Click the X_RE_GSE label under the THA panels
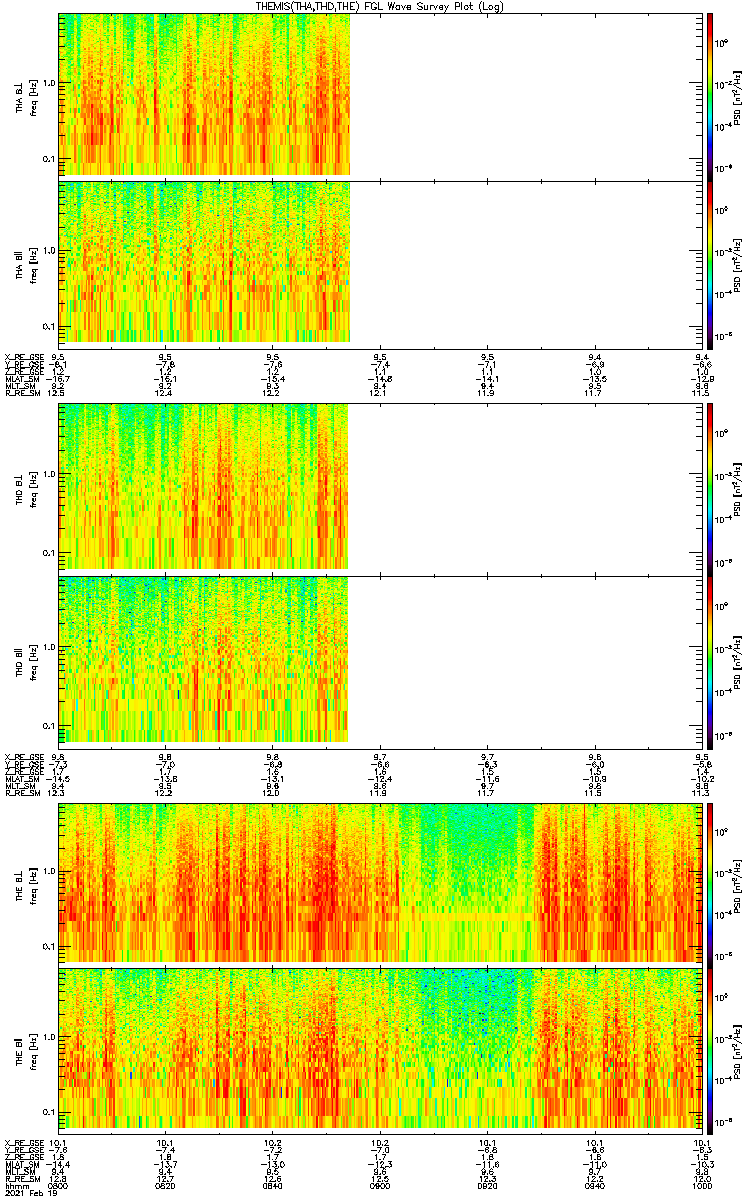Viewport: 750px width, 1200px height. 26,356
